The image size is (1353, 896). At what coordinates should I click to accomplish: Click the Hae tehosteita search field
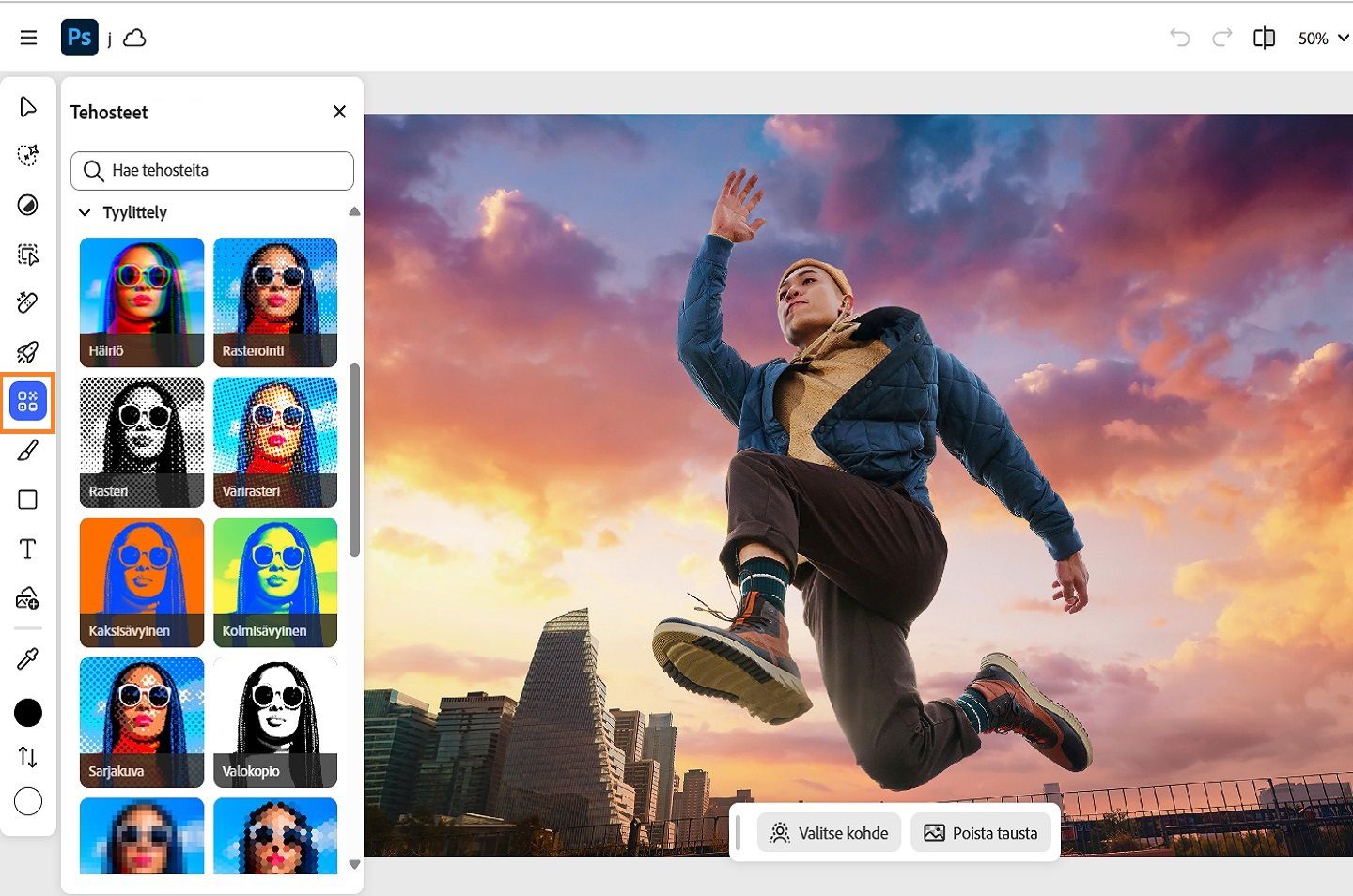(212, 171)
